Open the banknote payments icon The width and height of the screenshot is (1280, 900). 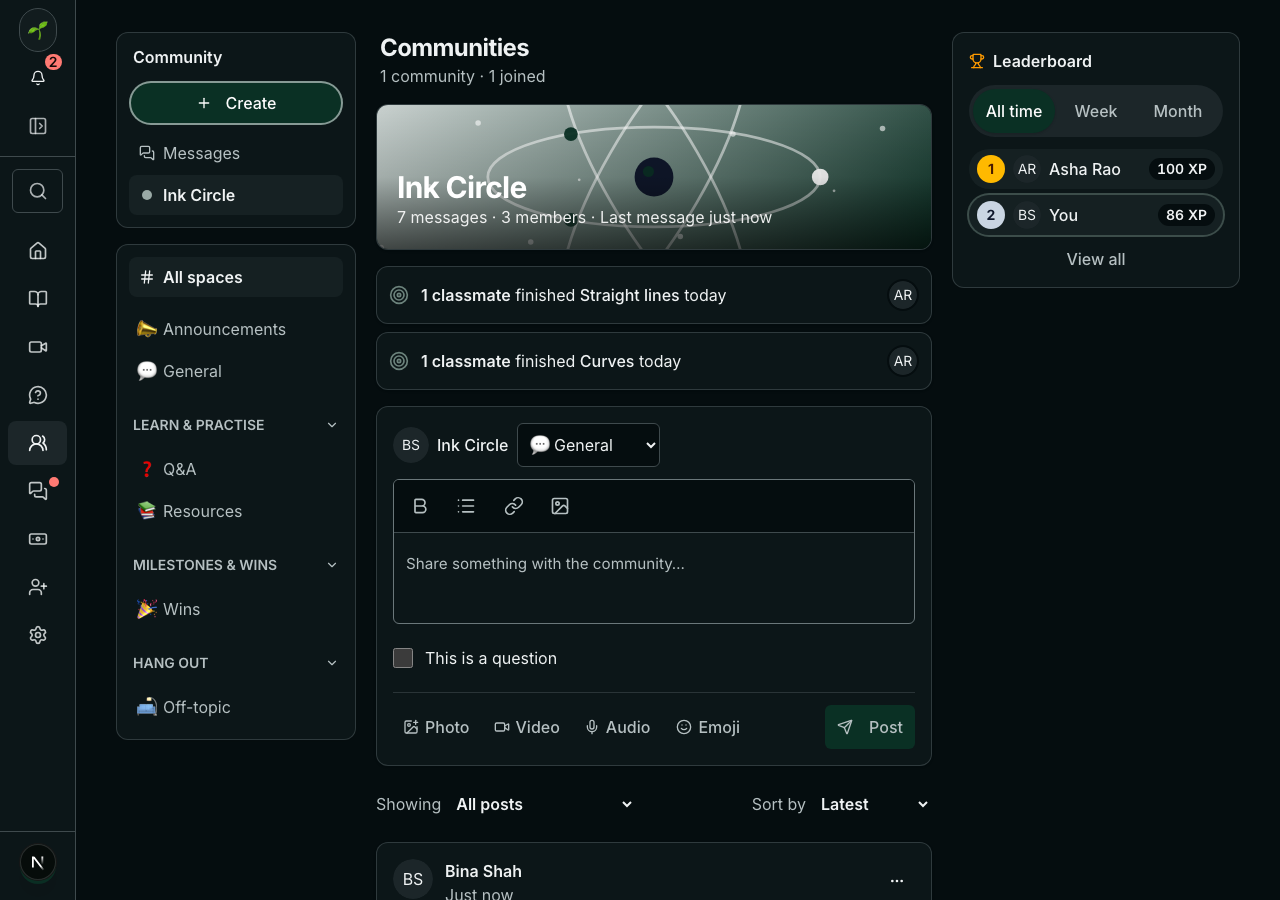(38, 539)
